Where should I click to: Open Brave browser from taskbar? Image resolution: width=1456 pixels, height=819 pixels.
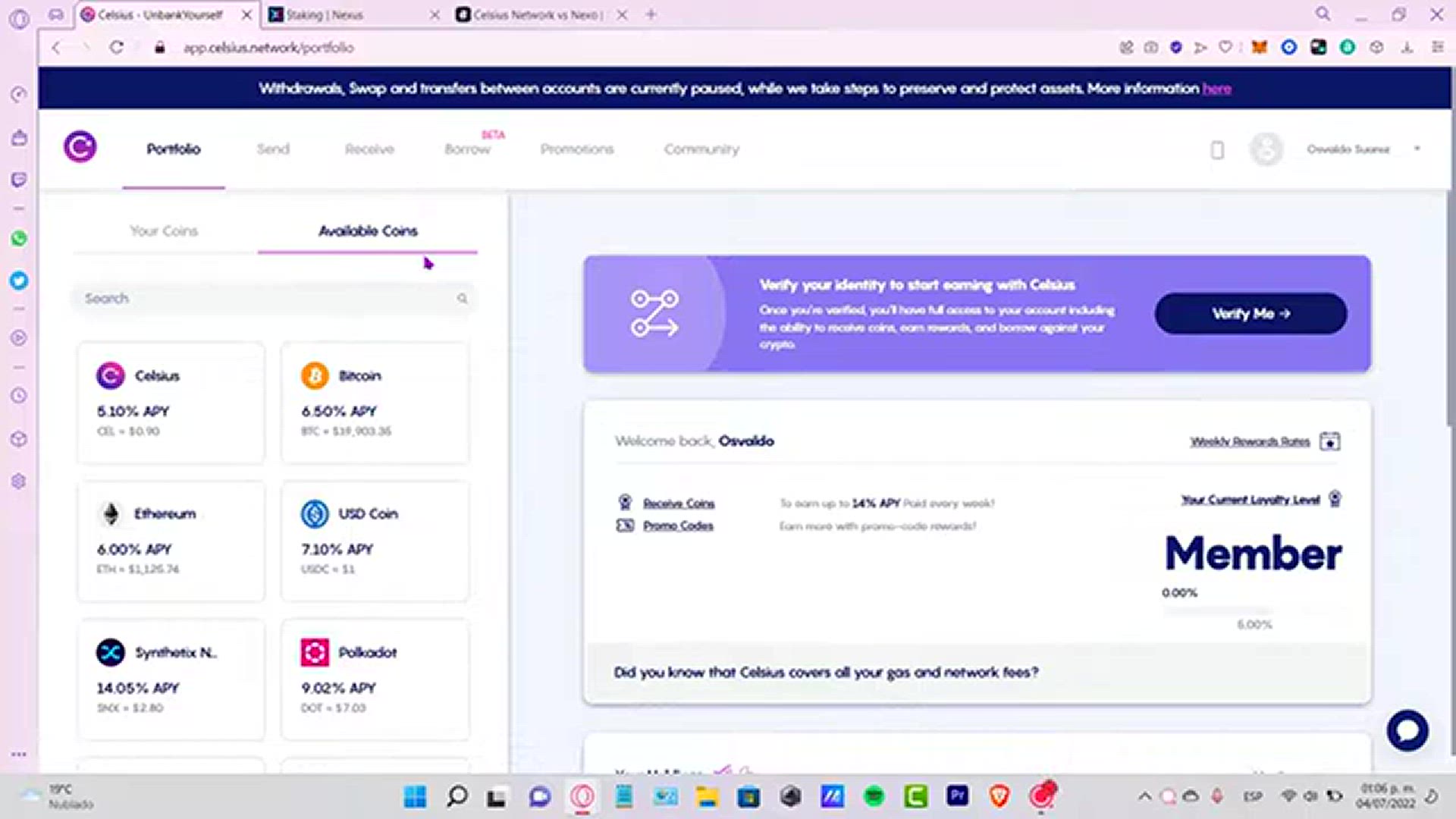[x=999, y=796]
